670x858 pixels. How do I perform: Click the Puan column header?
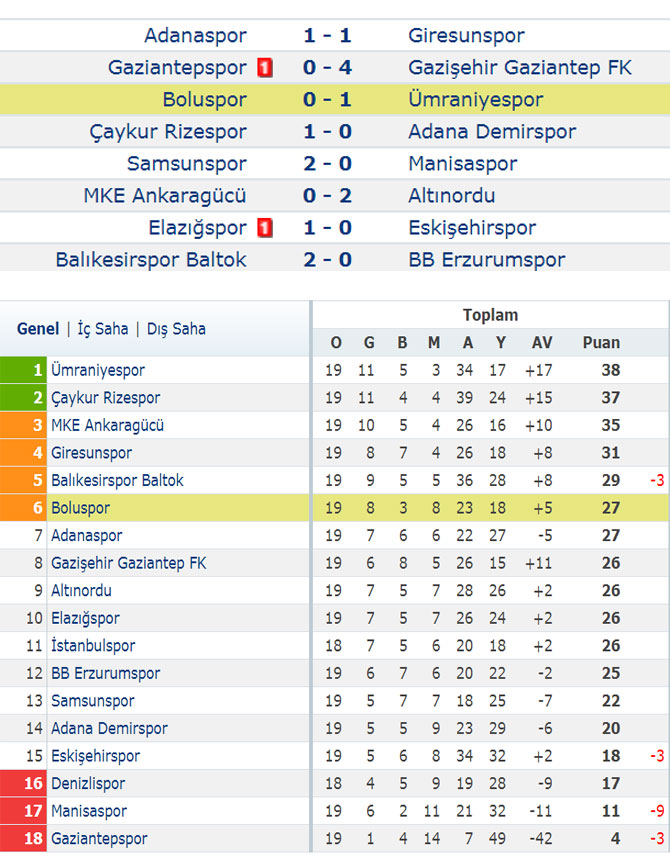601,343
